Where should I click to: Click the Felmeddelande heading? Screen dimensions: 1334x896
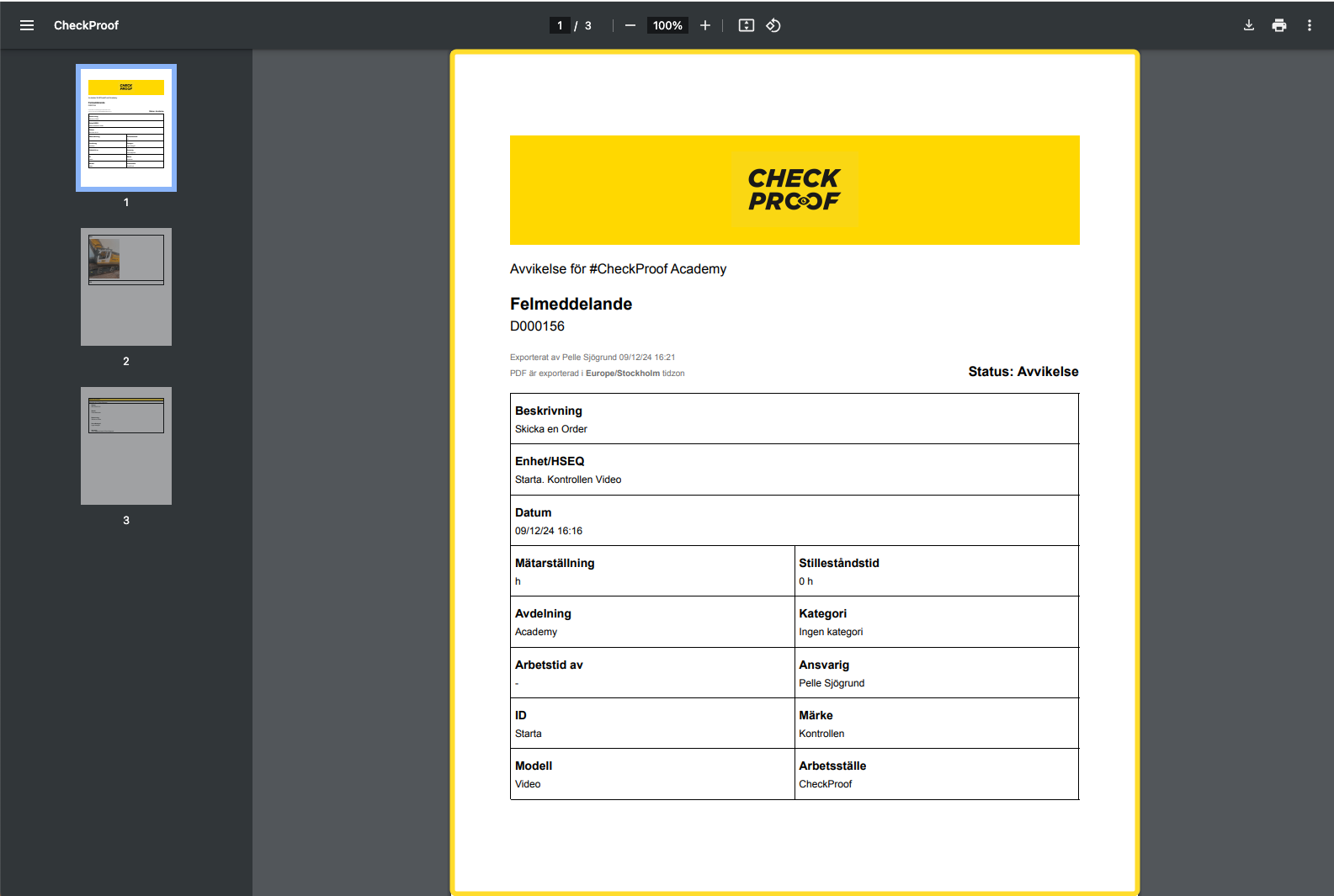click(571, 304)
